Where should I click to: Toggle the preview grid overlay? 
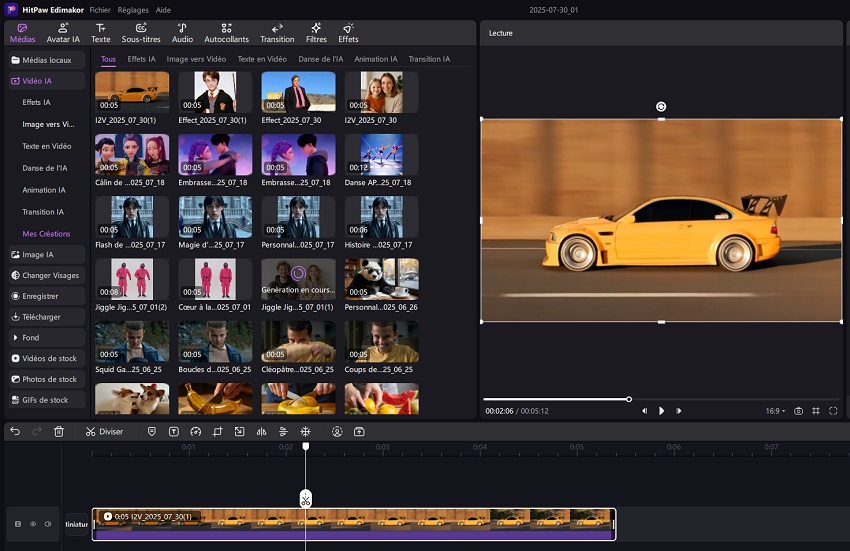click(x=815, y=411)
